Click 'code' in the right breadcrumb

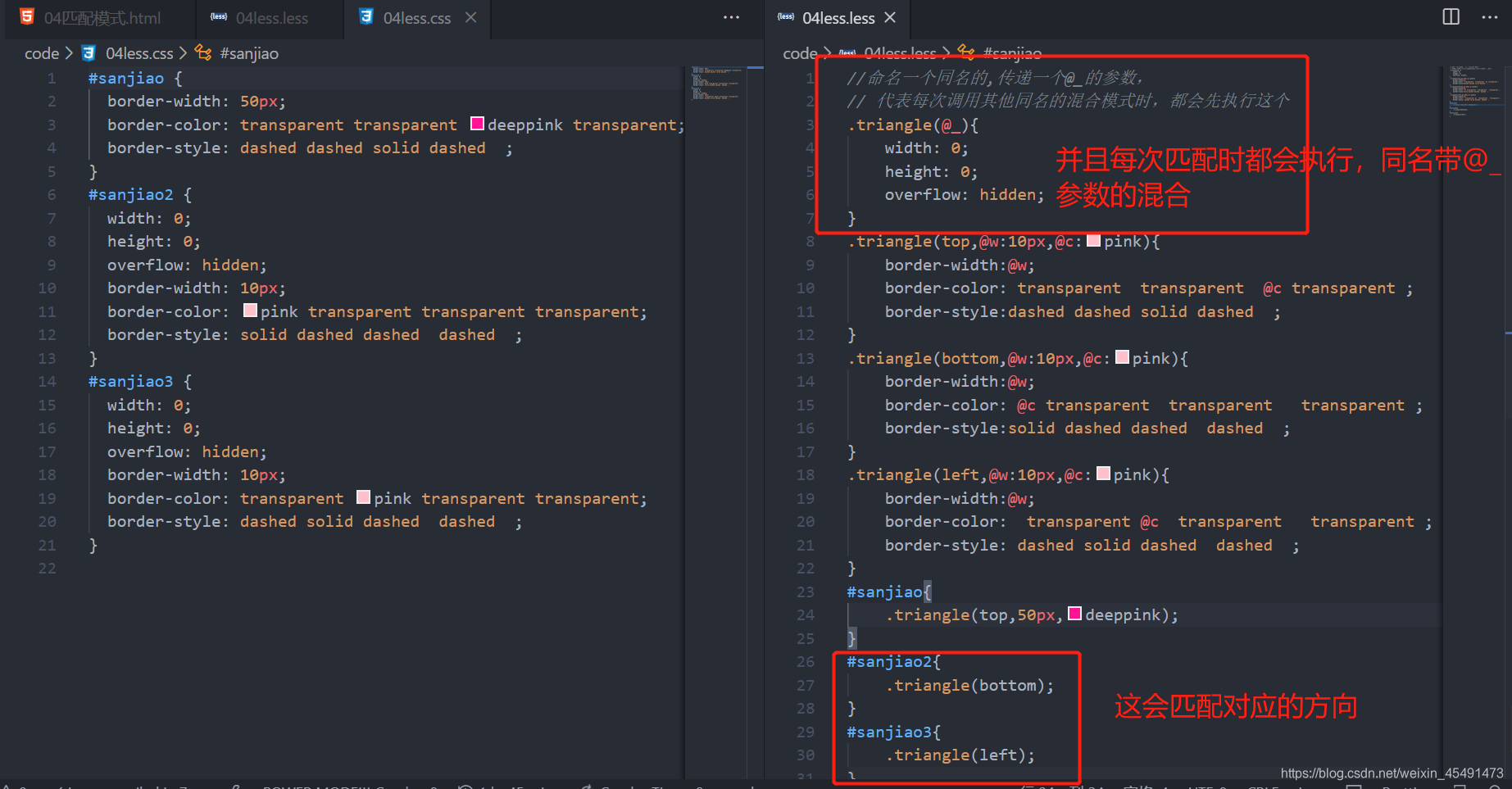pos(800,53)
